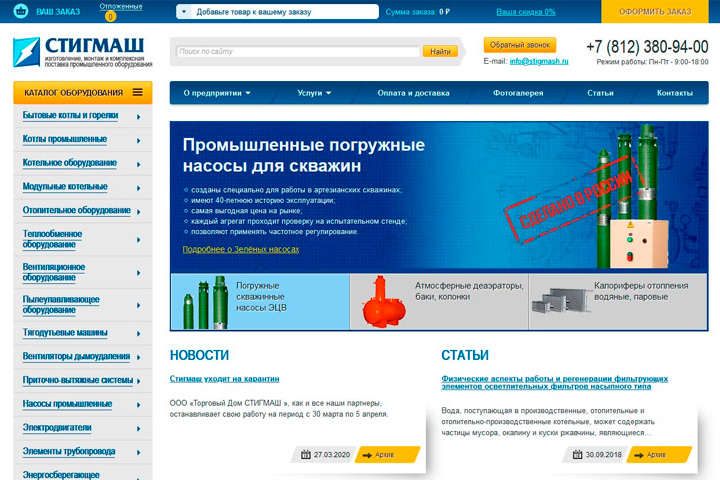Open Контакты menu item
720x480 pixels.
[x=675, y=93]
